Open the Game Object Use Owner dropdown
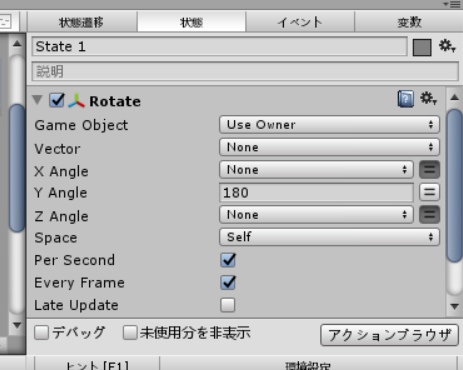 click(329, 125)
